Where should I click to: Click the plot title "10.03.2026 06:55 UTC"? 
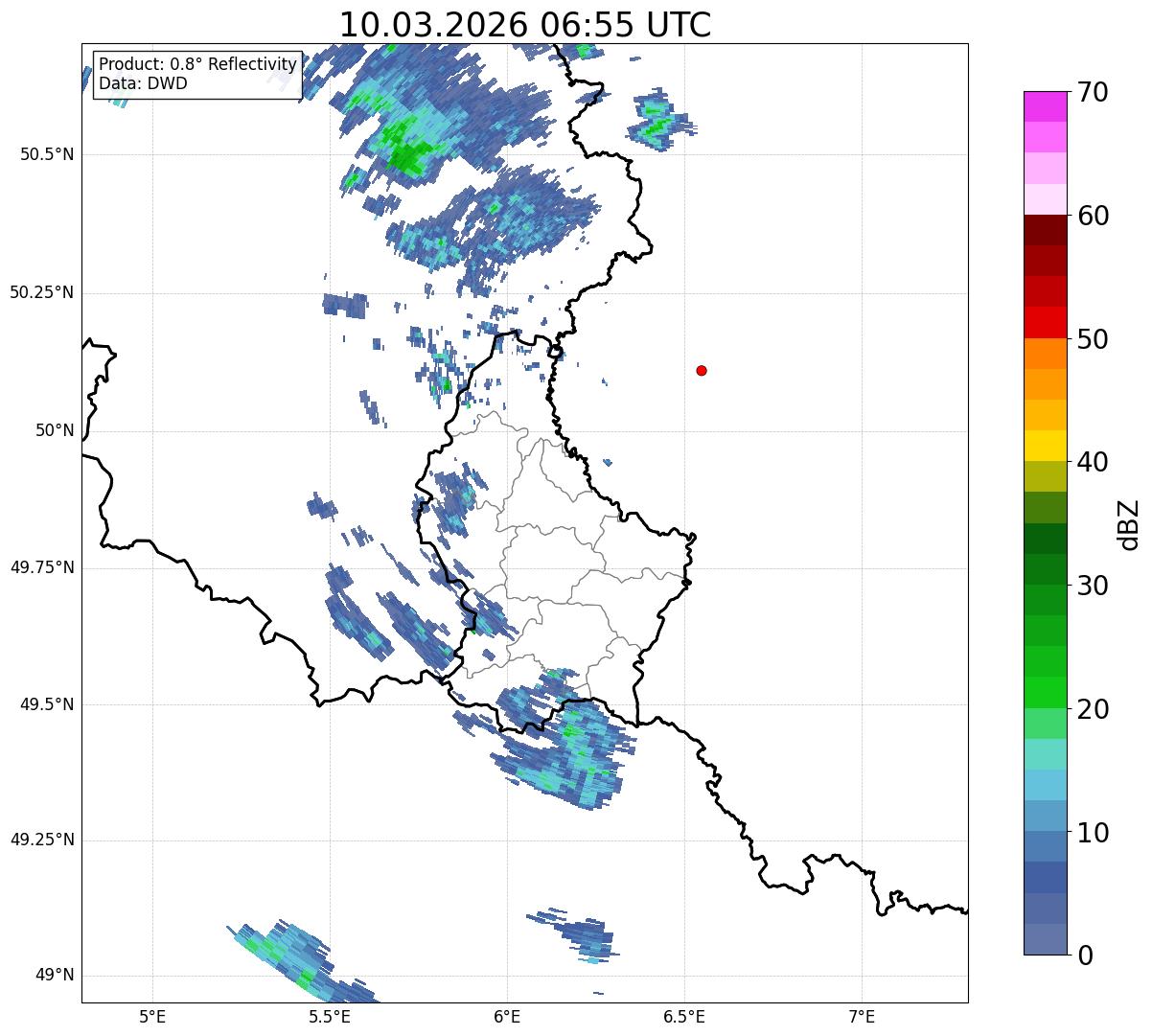(525, 25)
